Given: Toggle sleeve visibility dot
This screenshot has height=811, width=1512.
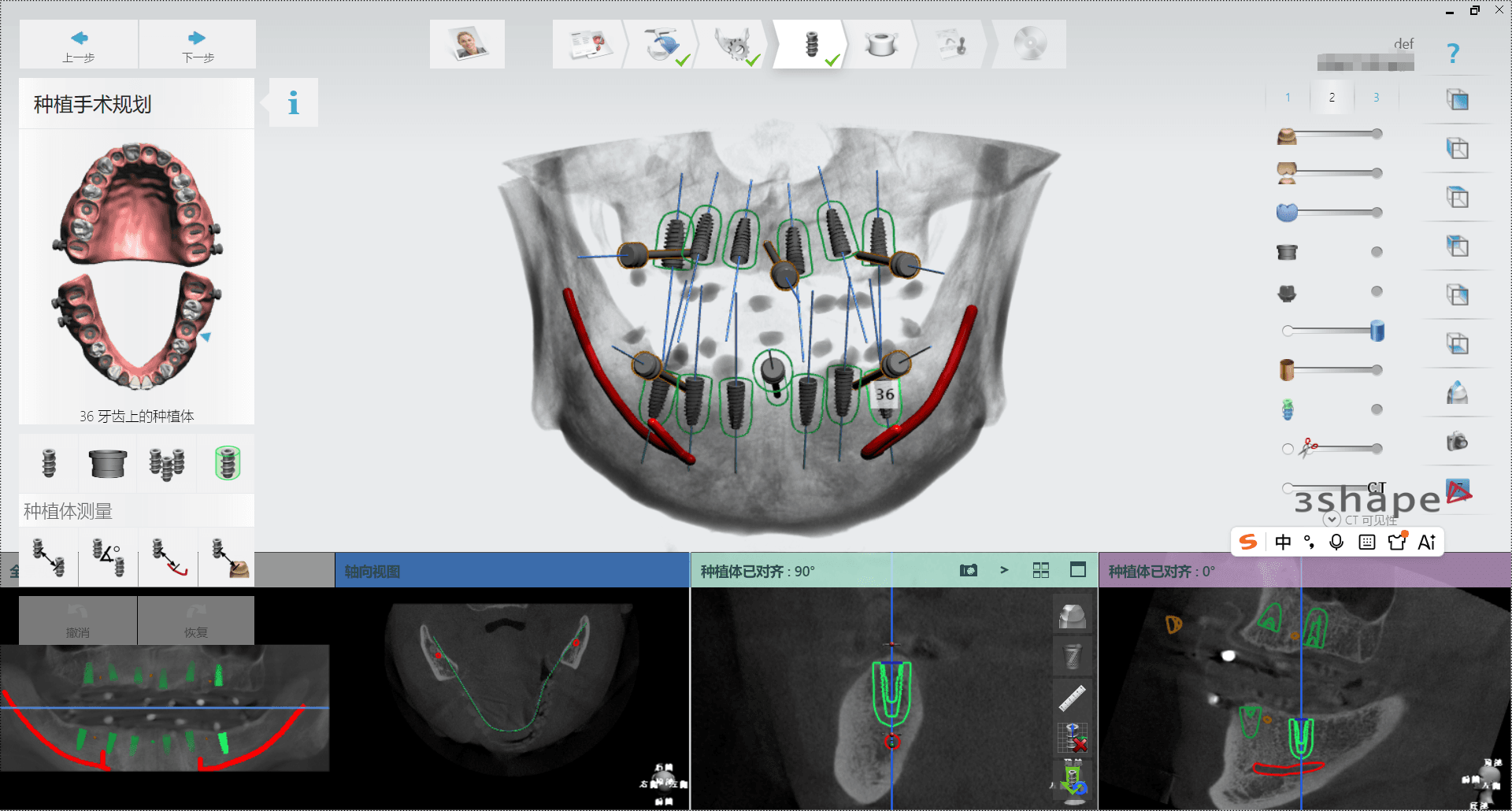Looking at the screenshot, I should (1377, 252).
